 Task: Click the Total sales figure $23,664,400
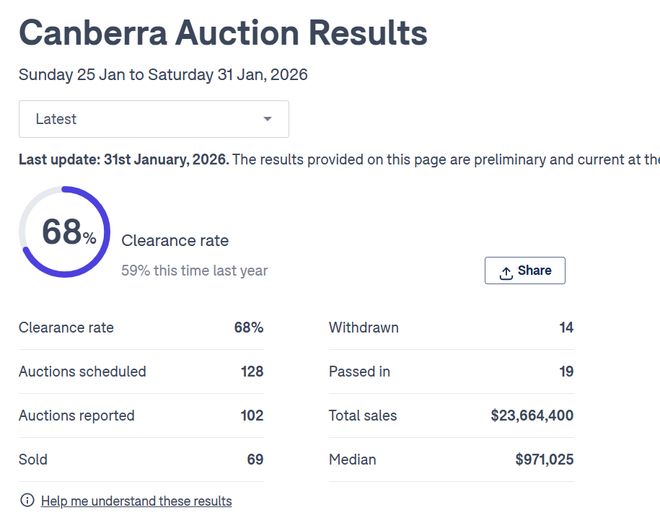point(532,415)
